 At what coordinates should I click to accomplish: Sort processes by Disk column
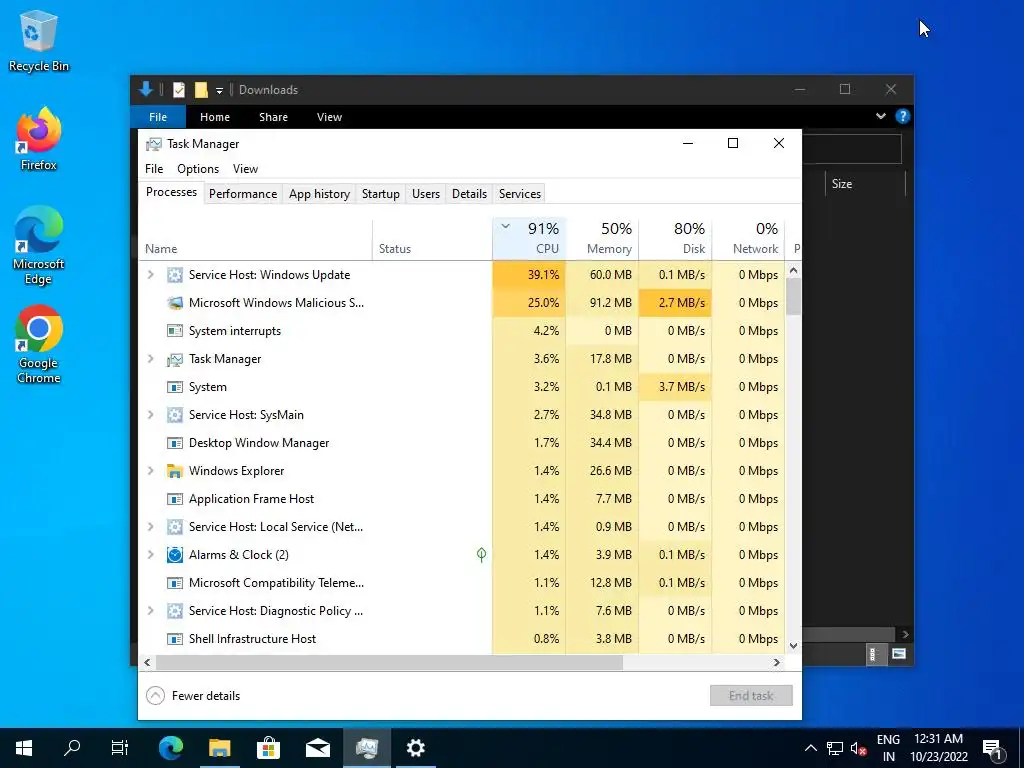(675, 238)
